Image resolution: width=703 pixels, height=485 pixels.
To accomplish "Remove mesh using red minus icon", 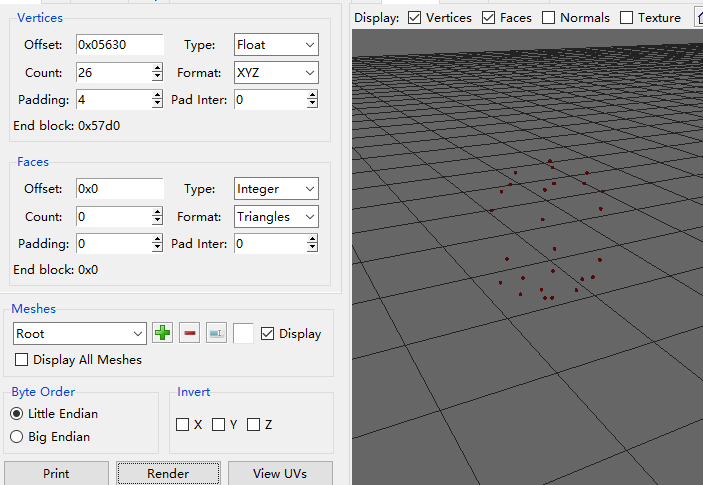I will (190, 333).
